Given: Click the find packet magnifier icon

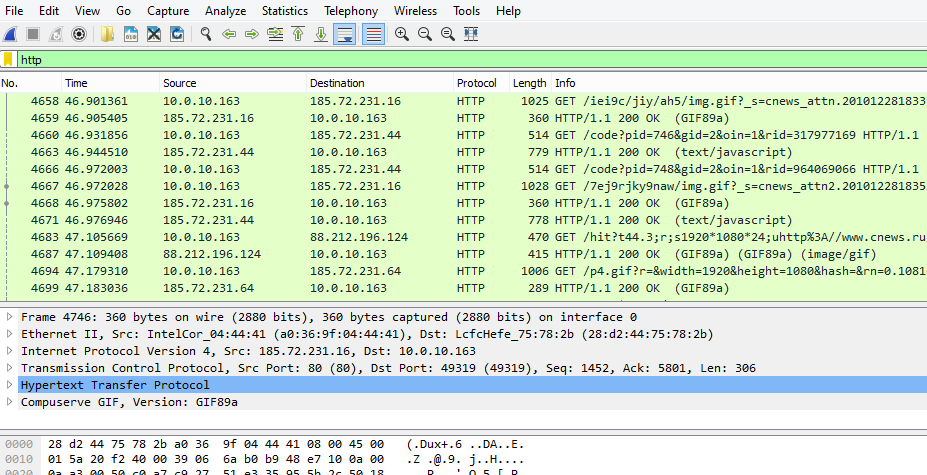Looking at the screenshot, I should tap(206, 34).
